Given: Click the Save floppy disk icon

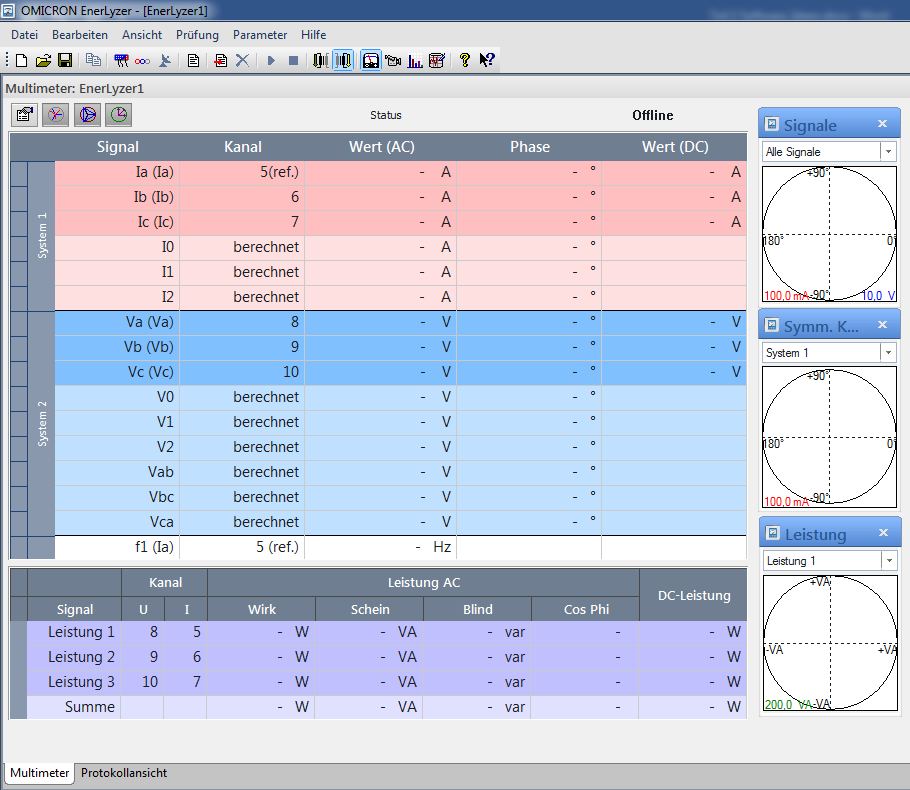Looking at the screenshot, I should [x=65, y=60].
